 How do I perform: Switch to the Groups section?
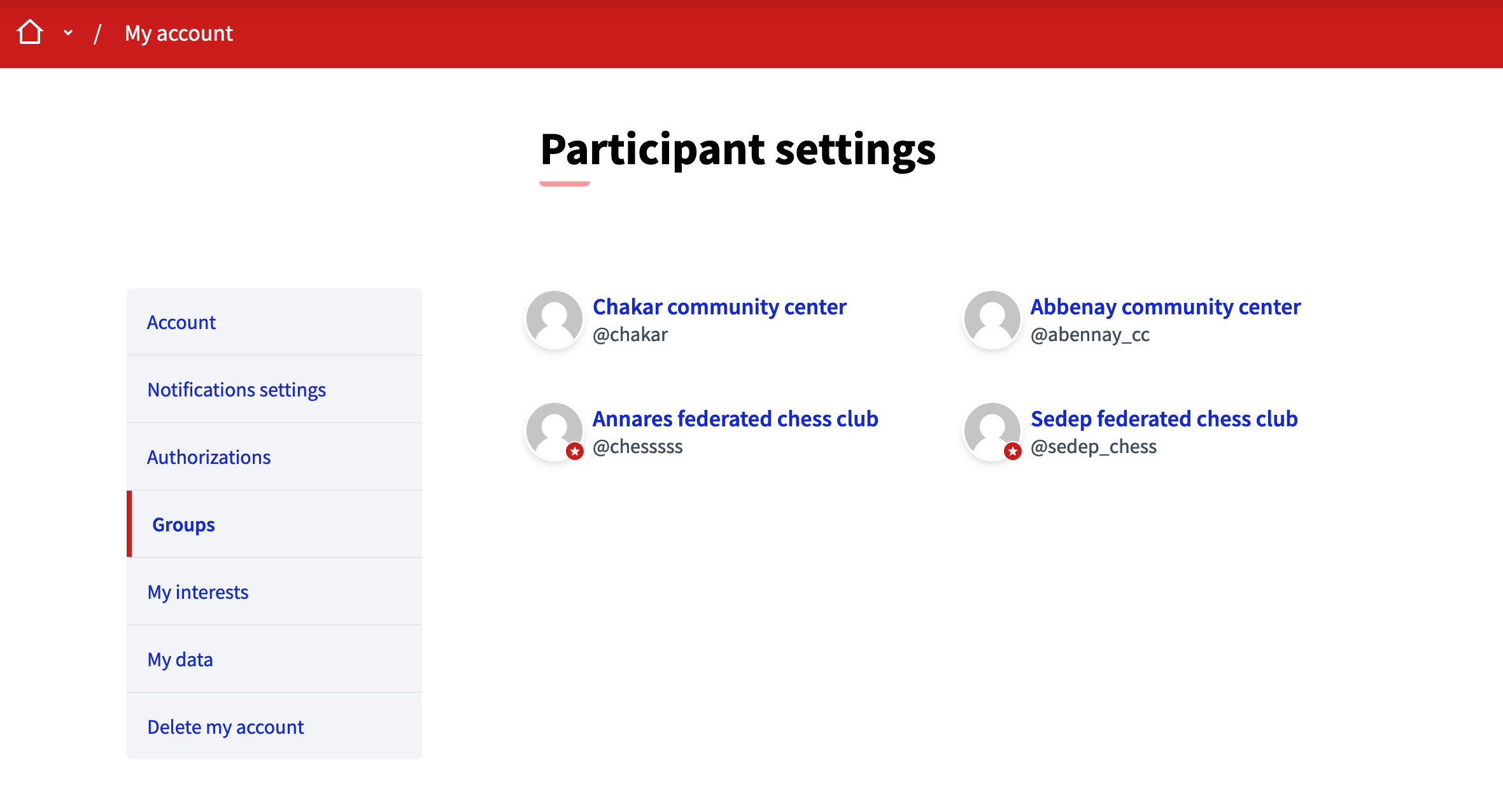183,524
